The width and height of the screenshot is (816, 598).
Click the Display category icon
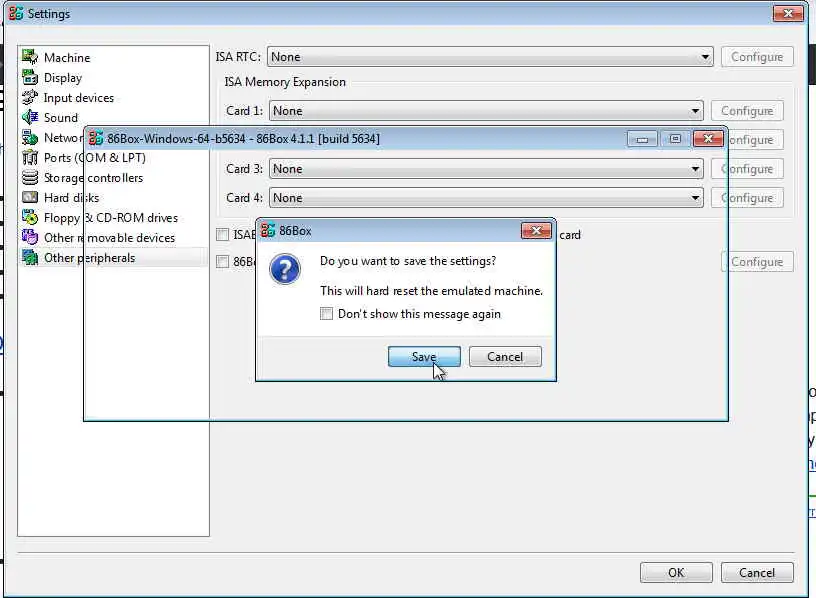(x=30, y=77)
